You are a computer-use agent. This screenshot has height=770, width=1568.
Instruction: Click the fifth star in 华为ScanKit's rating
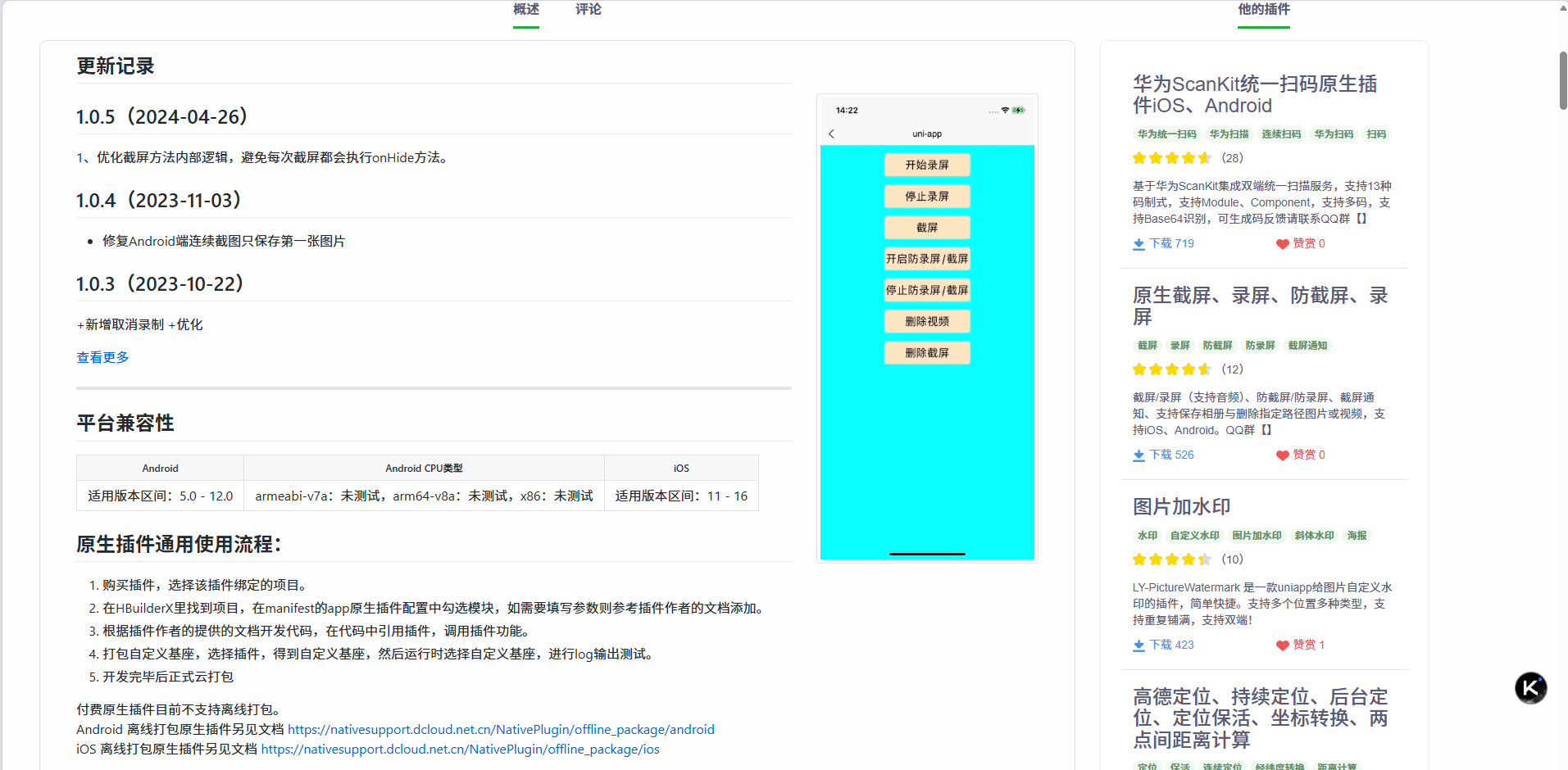click(x=1206, y=157)
